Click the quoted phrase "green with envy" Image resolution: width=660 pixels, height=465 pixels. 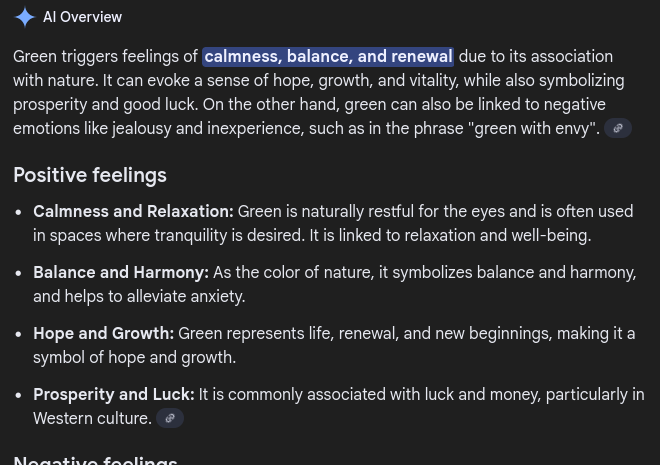532,129
